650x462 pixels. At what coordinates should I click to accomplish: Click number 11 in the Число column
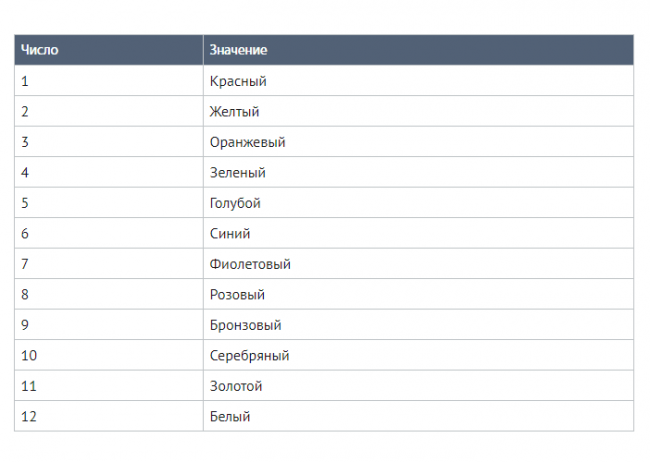click(28, 386)
